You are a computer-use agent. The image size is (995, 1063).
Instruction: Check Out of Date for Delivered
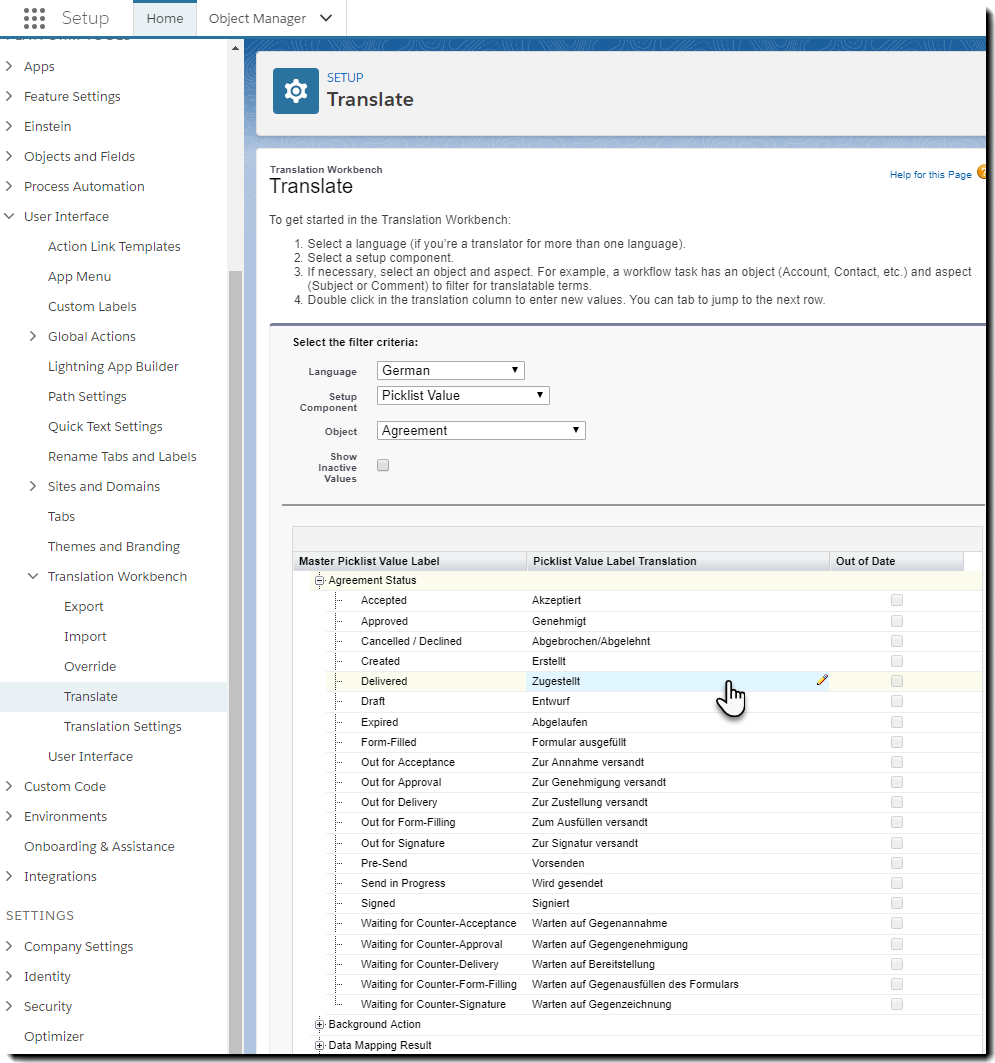897,681
